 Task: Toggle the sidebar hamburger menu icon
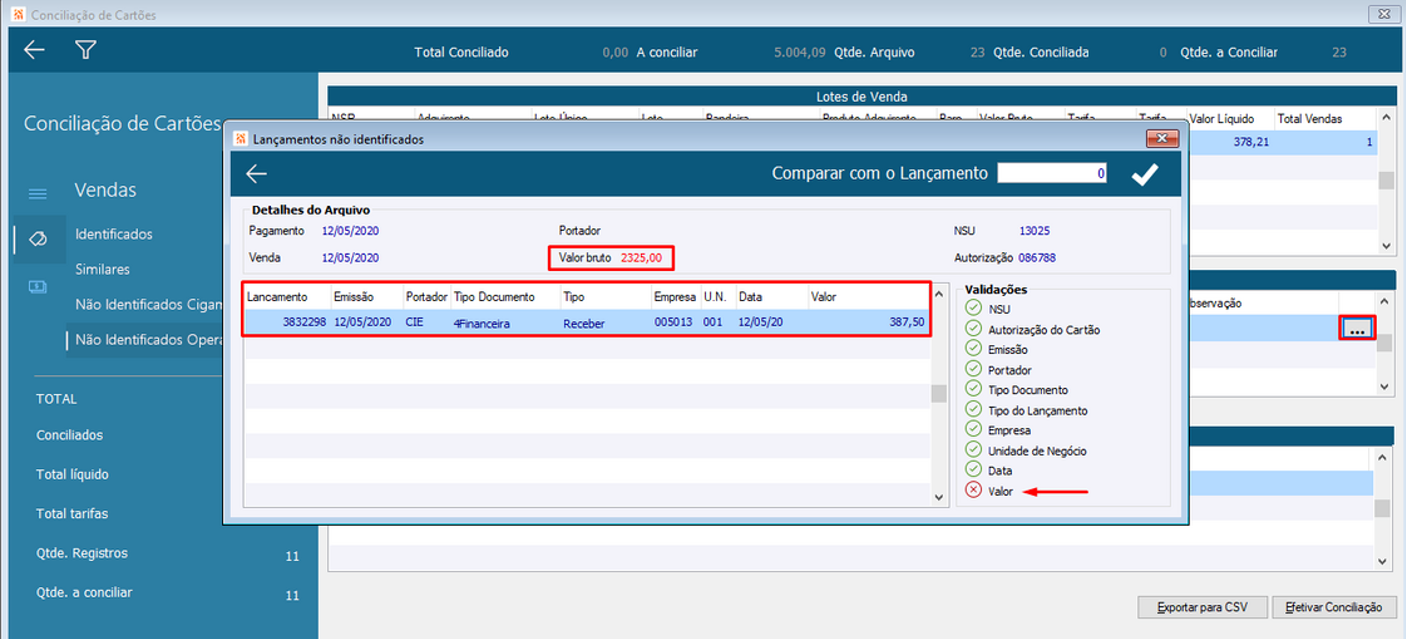click(37, 193)
